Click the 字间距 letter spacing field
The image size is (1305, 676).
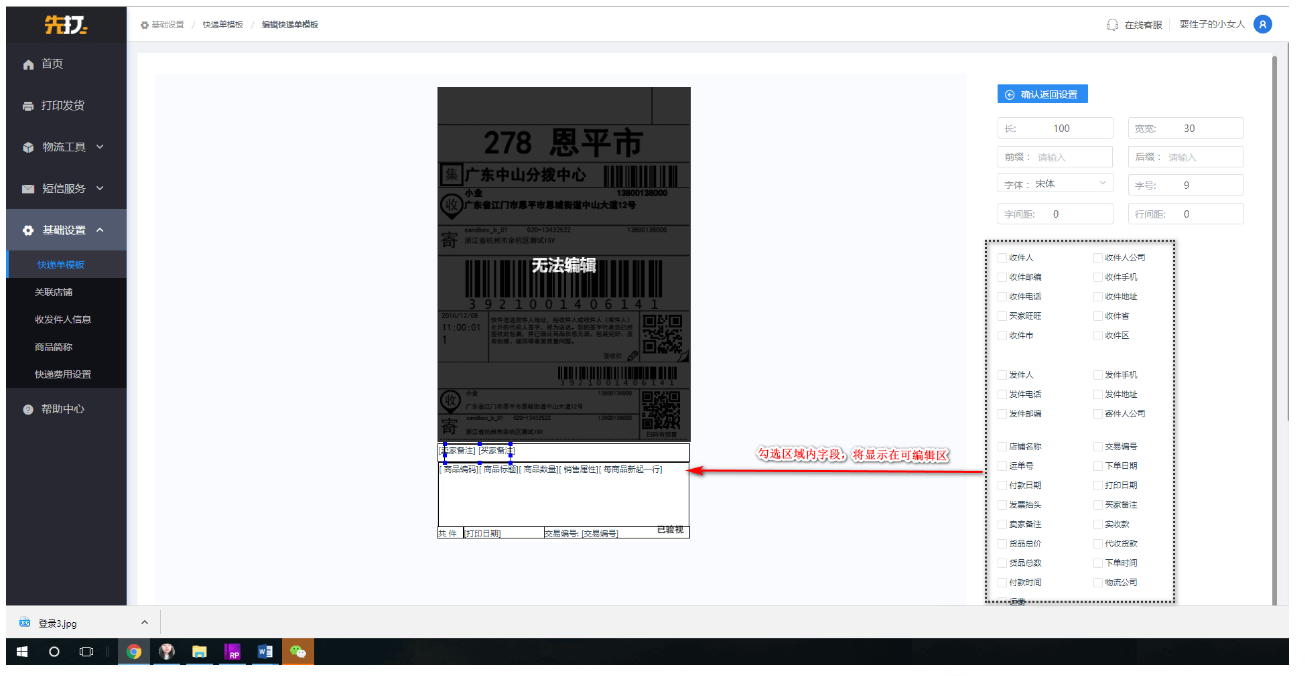(x=1055, y=214)
